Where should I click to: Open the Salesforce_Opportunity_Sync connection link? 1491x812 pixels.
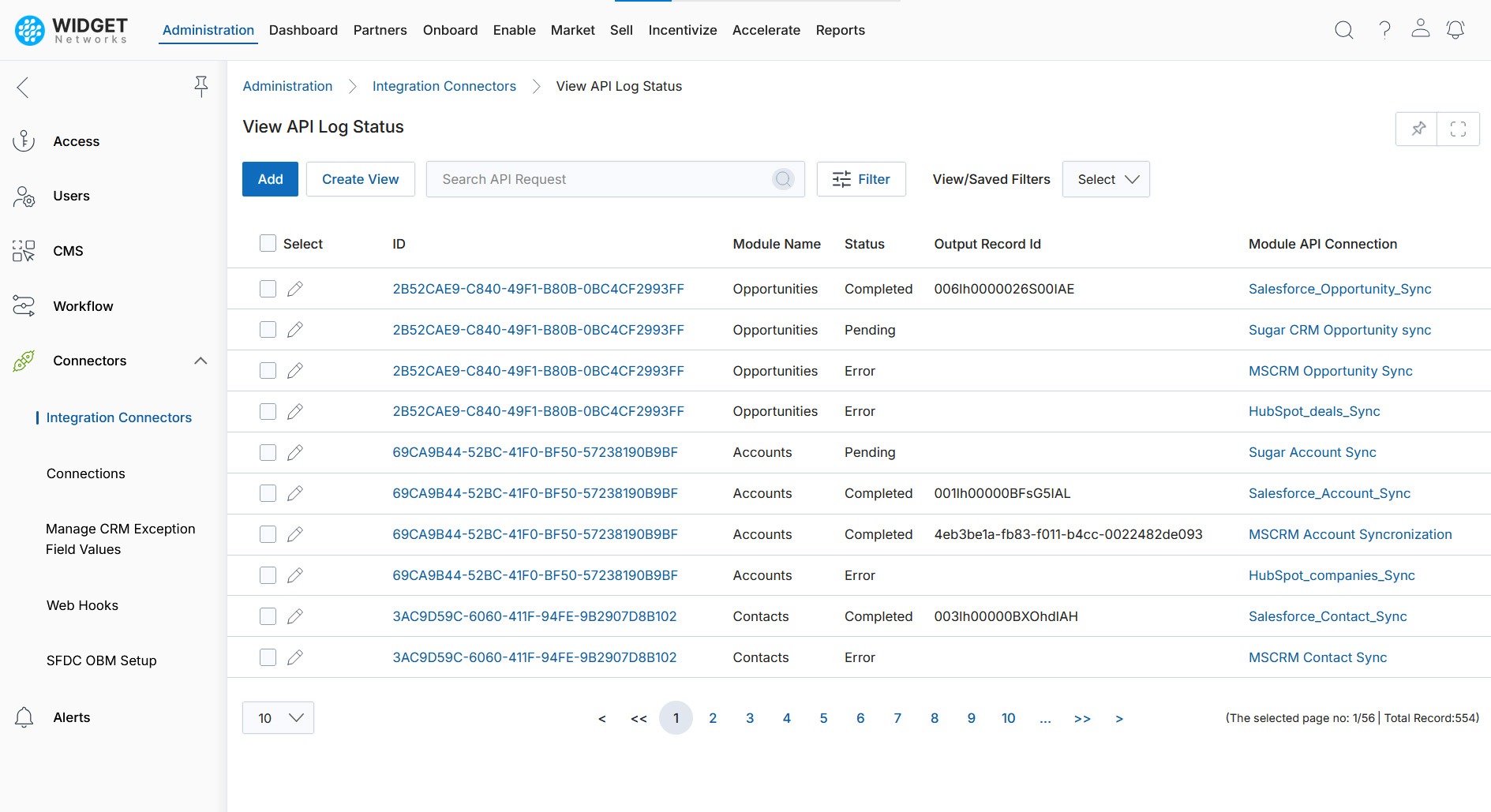[x=1339, y=289]
